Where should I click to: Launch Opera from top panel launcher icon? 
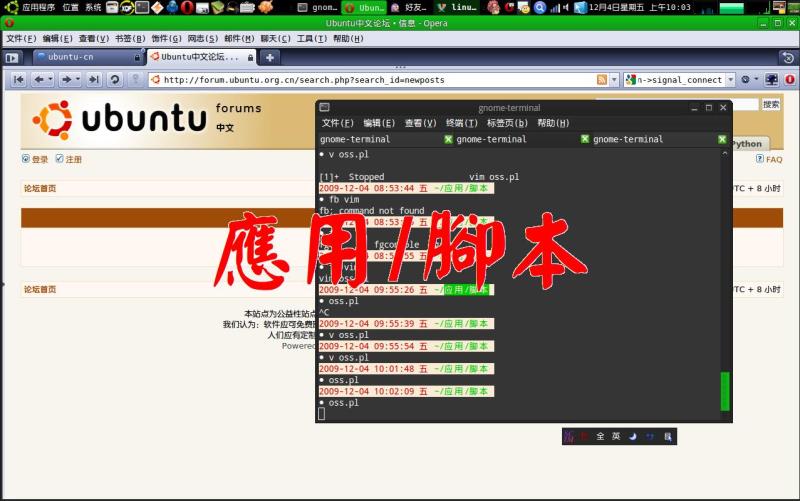click(187, 7)
